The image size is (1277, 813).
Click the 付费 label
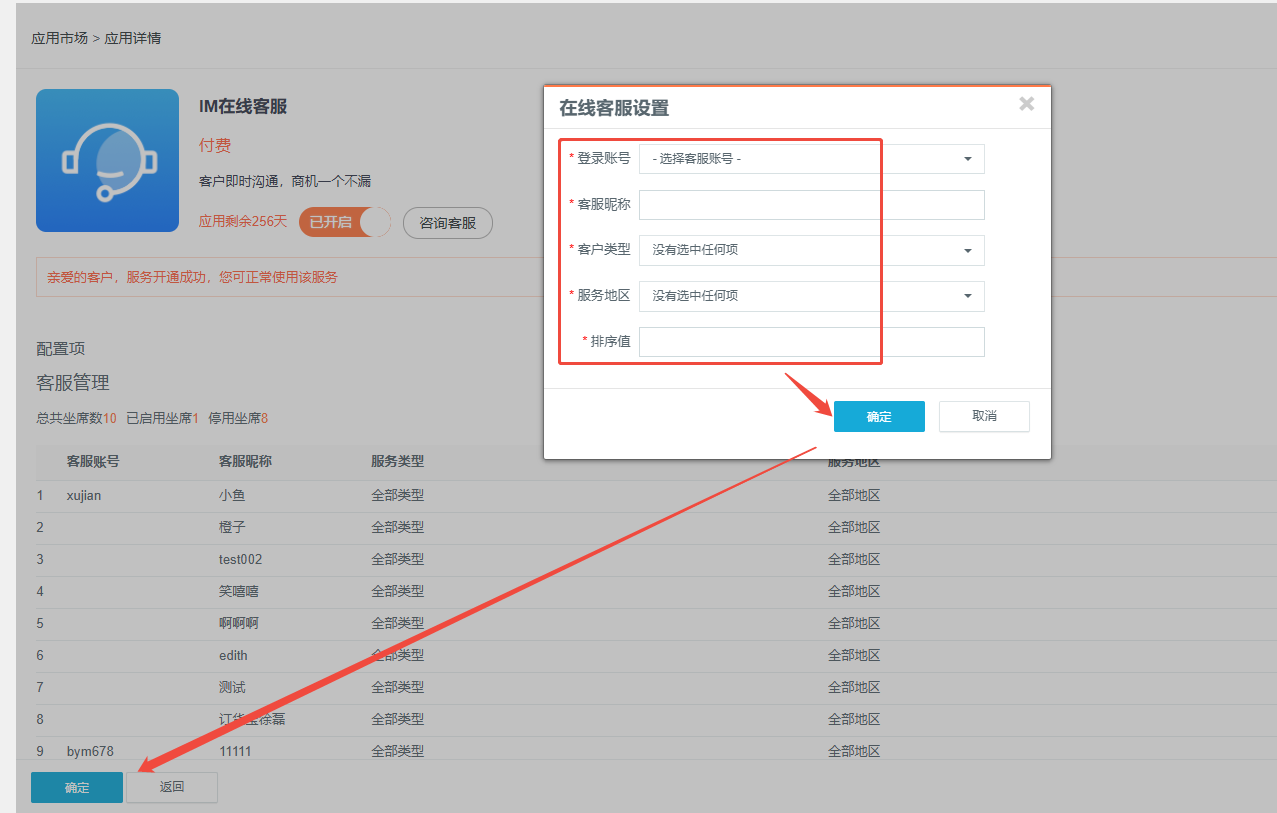point(215,146)
